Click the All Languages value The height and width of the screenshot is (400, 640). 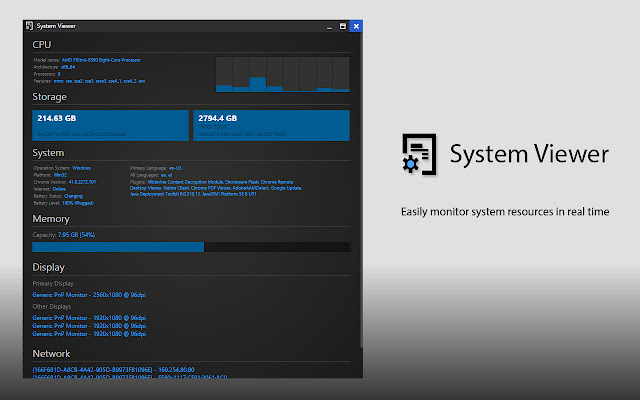point(166,175)
